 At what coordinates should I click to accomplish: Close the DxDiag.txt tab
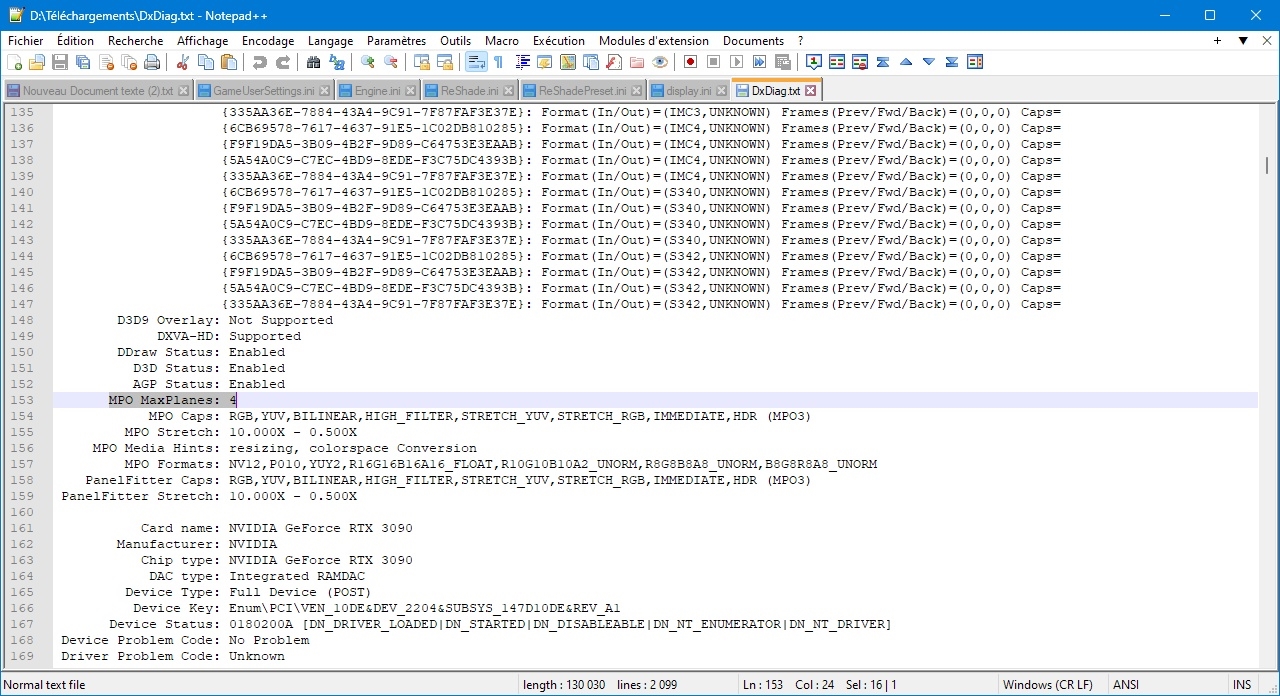[810, 90]
